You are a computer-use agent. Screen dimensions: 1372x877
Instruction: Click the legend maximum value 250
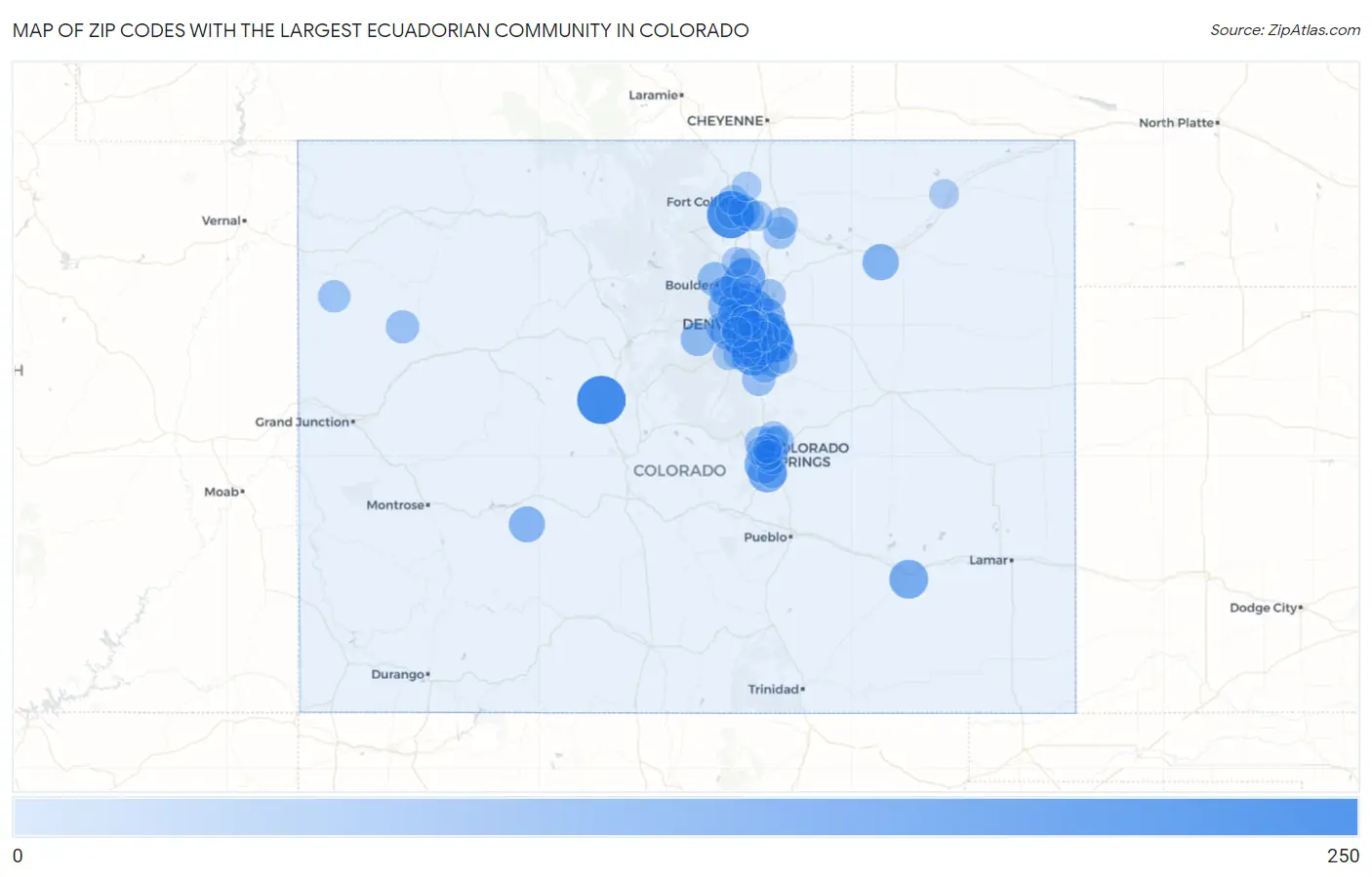pos(1343,856)
